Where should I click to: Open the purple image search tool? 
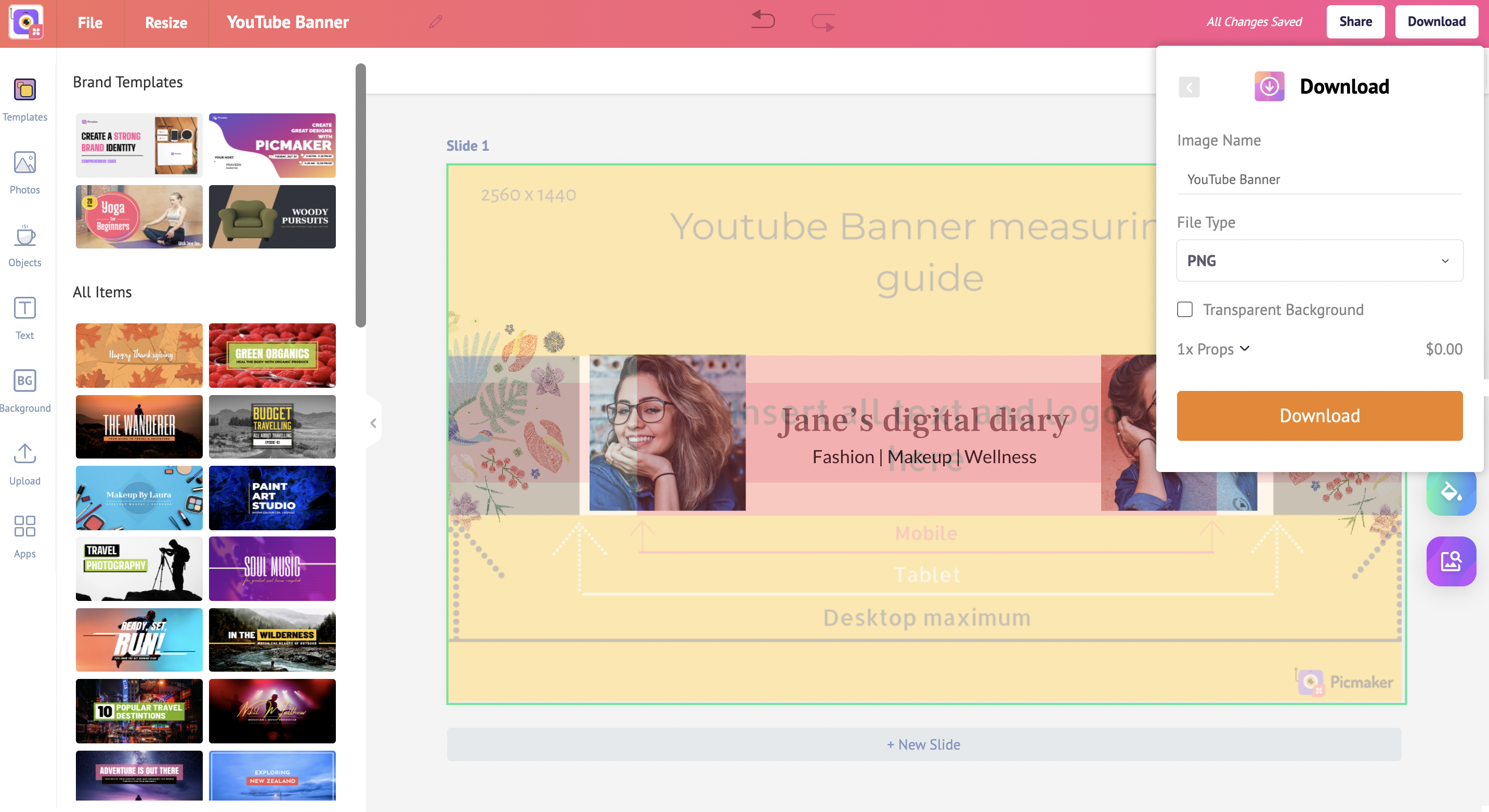click(x=1451, y=561)
